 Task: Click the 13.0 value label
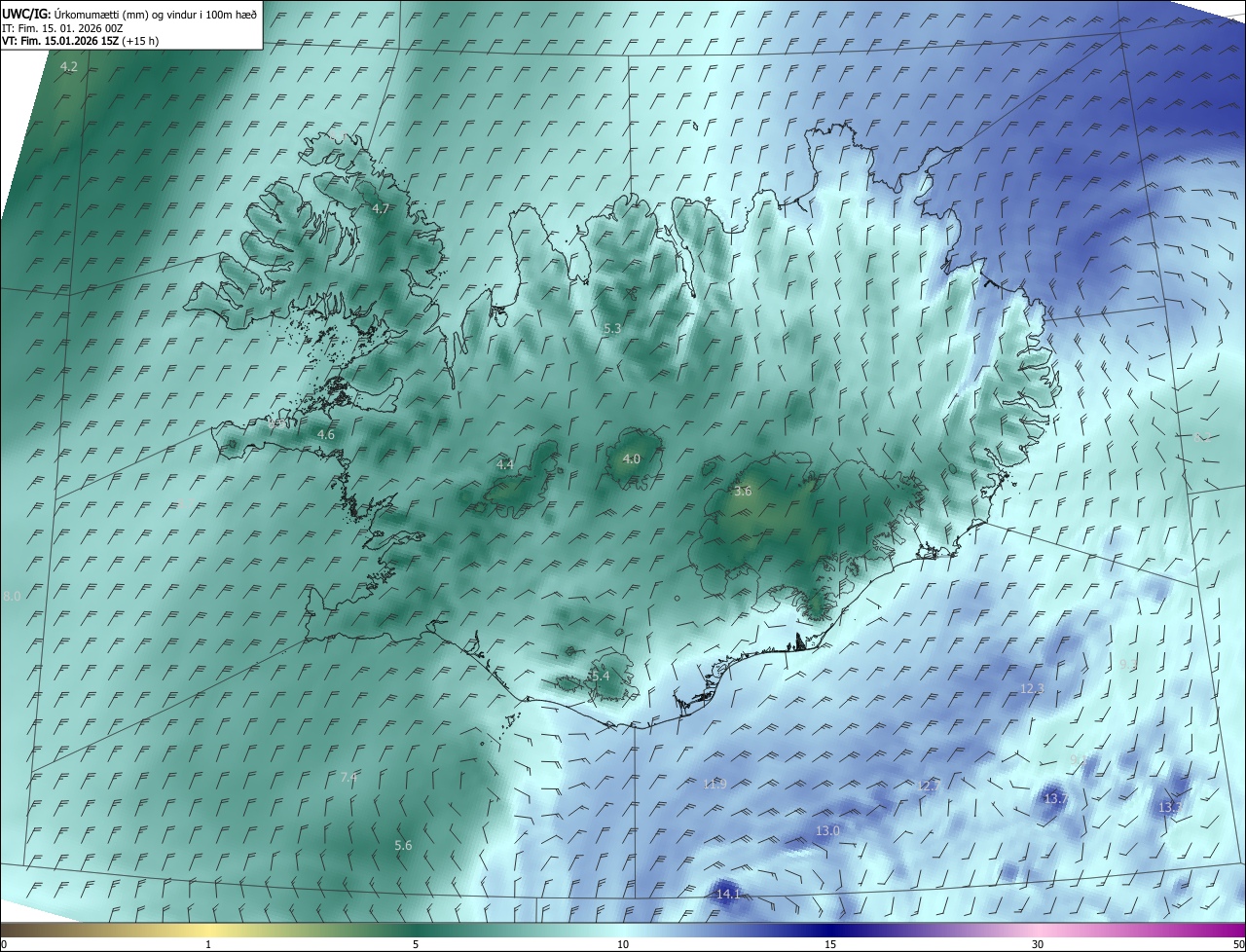click(x=827, y=830)
